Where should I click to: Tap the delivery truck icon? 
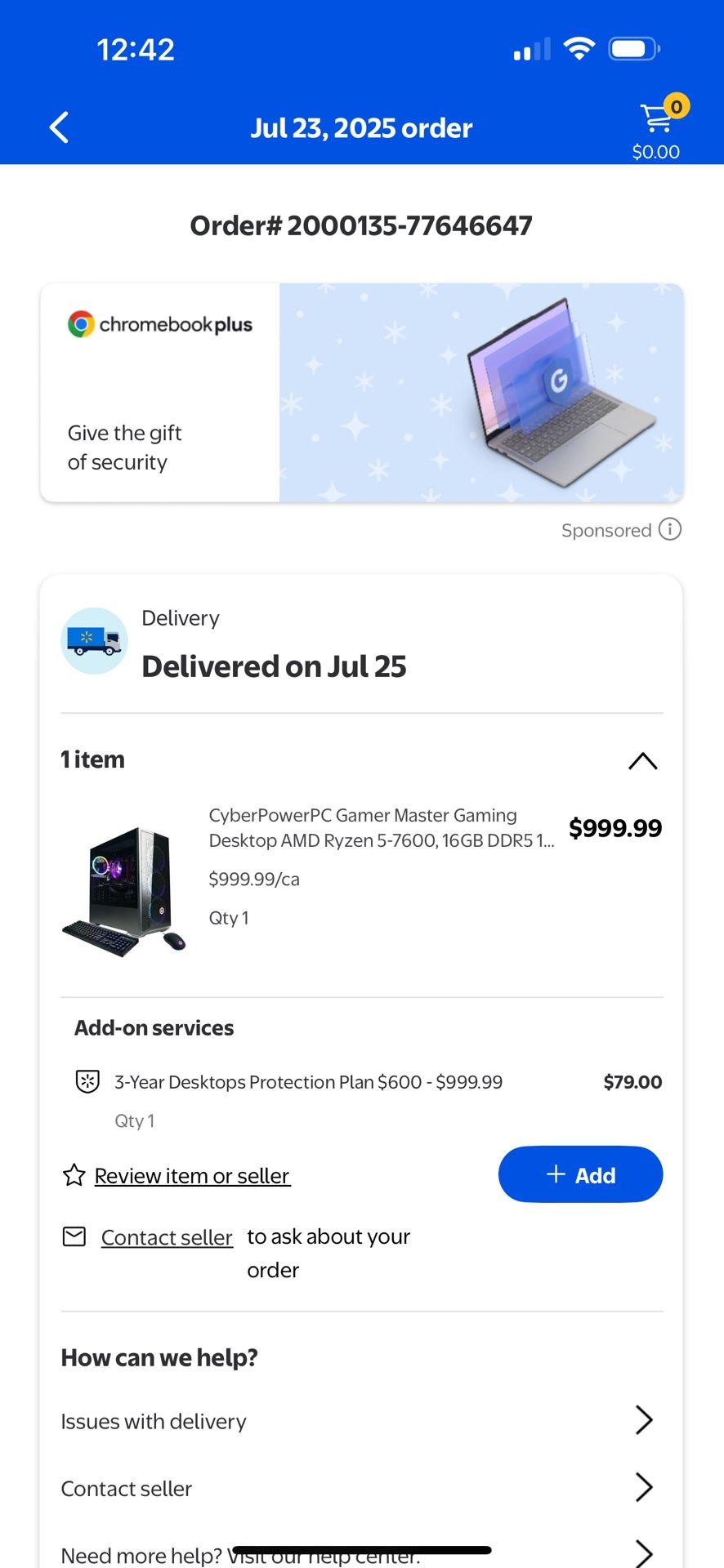pyautogui.click(x=94, y=641)
